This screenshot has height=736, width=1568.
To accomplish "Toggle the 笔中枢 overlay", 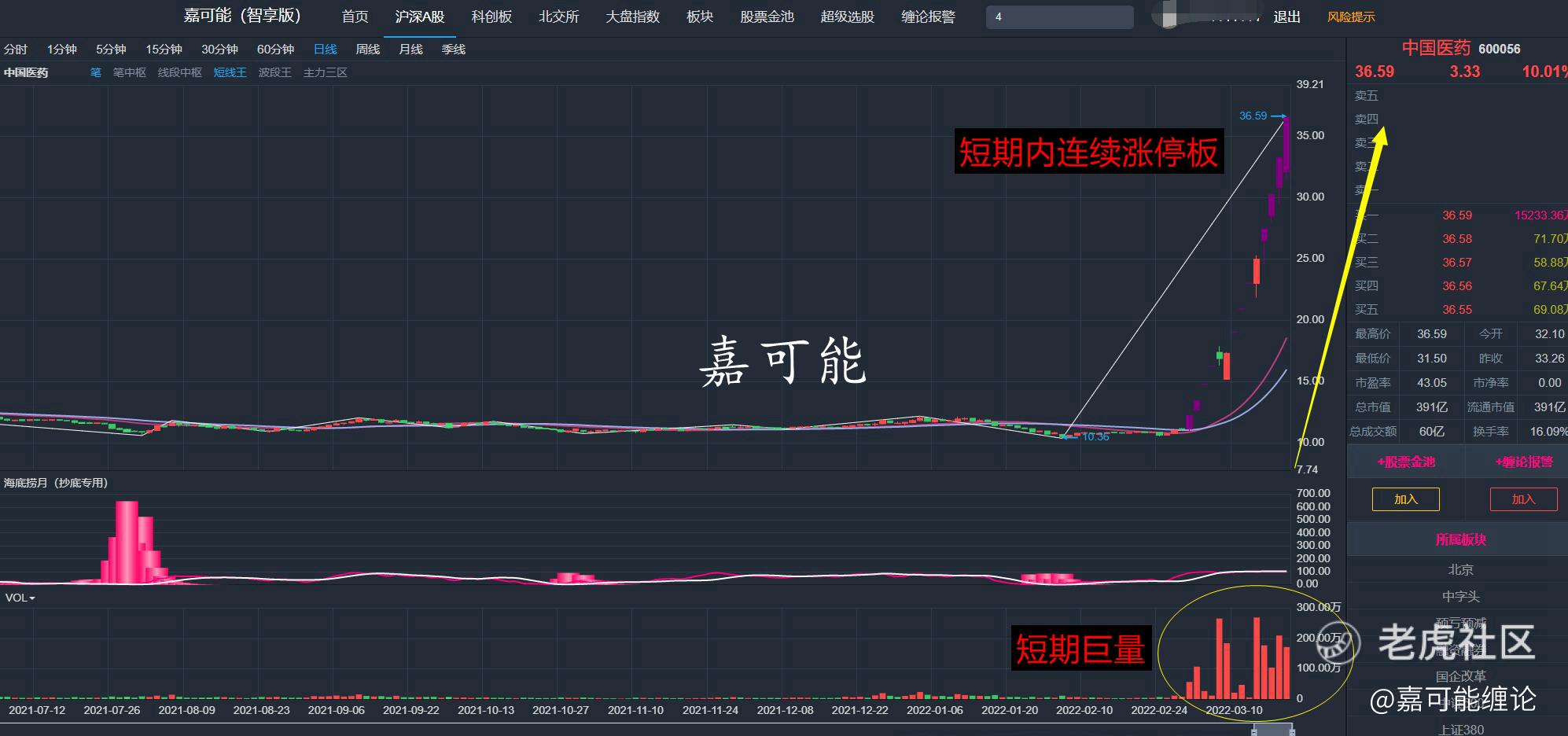I will point(130,72).
